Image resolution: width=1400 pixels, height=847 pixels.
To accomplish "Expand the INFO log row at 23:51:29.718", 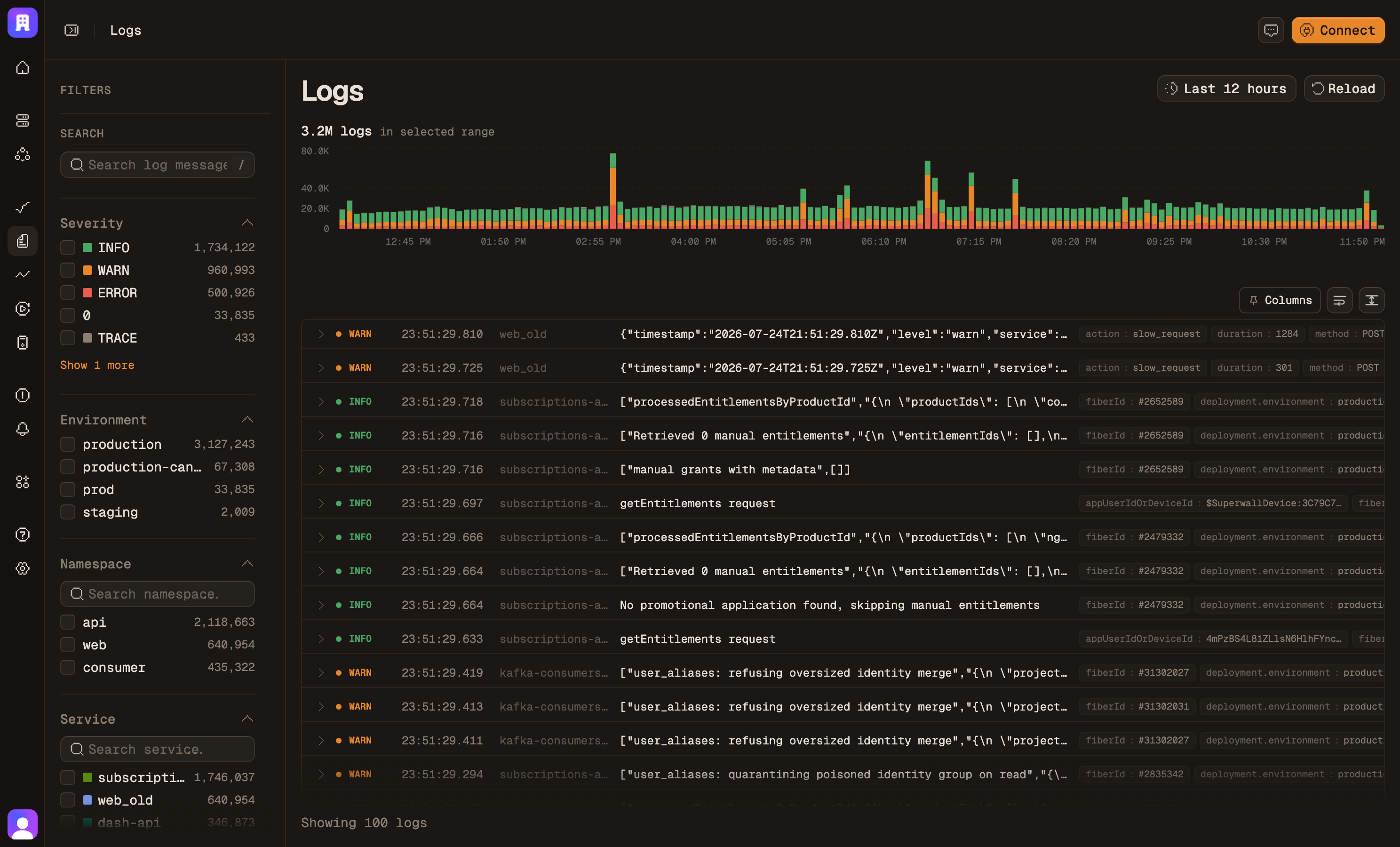I will [321, 402].
